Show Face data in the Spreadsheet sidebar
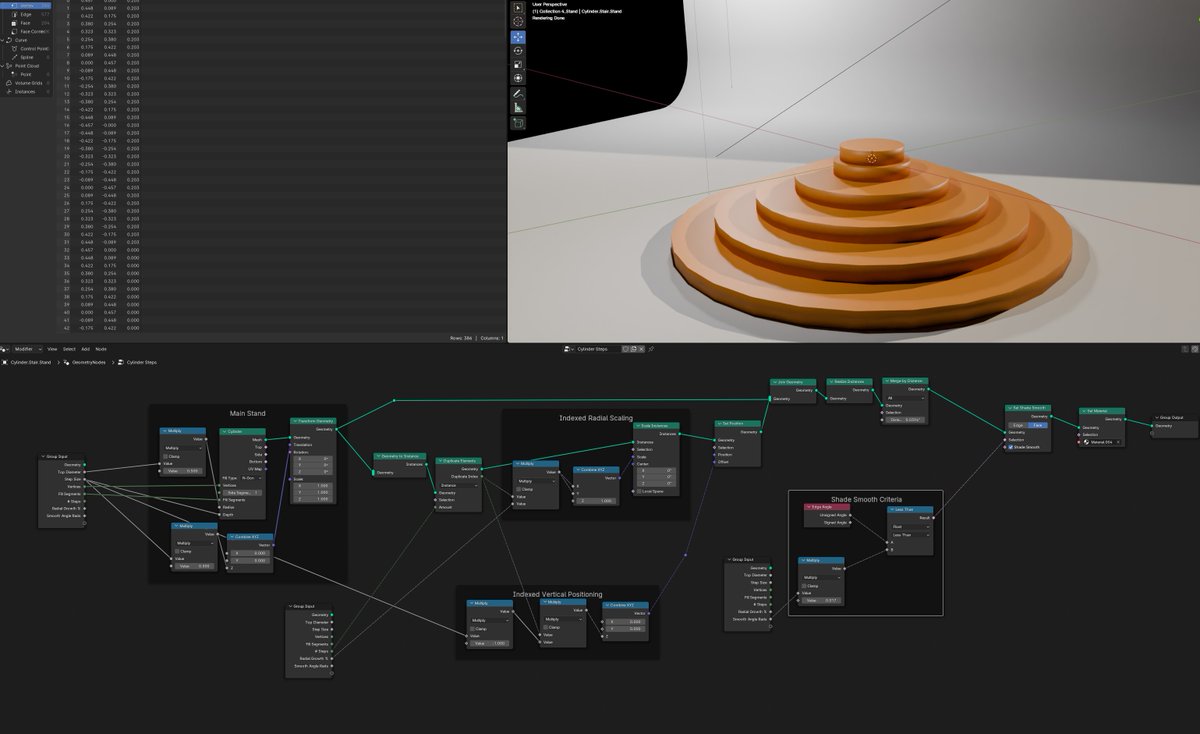 point(26,23)
